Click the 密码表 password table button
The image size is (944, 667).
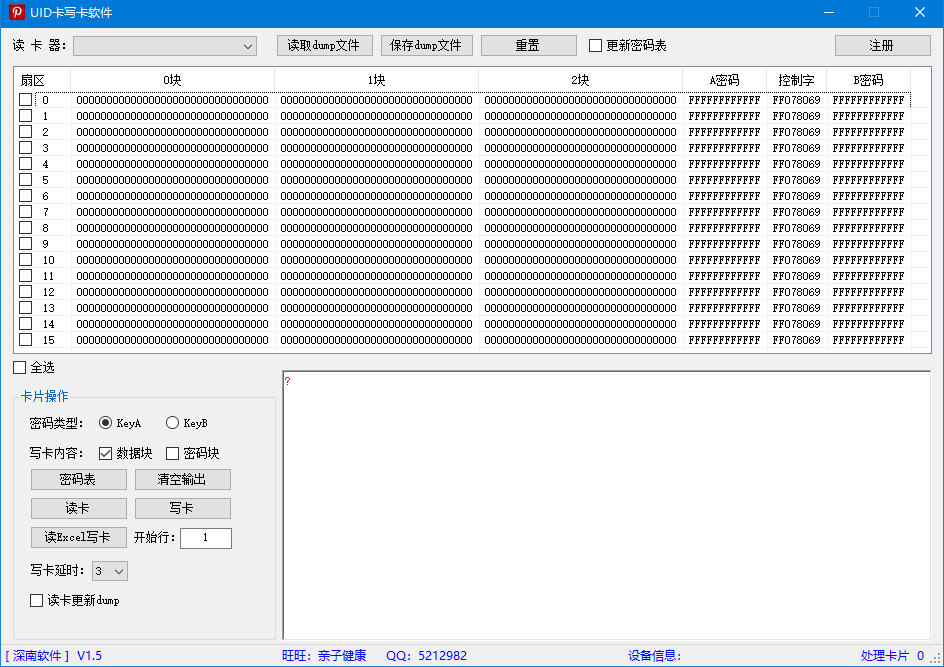pos(78,480)
